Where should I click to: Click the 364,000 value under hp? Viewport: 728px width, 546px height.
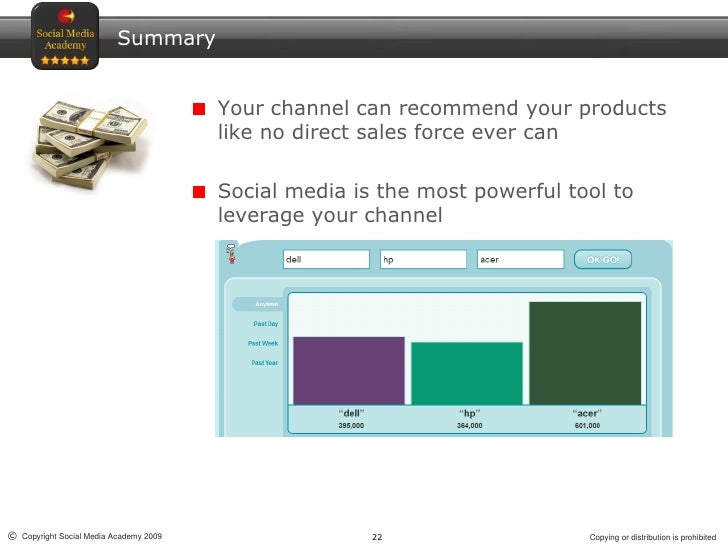click(469, 425)
